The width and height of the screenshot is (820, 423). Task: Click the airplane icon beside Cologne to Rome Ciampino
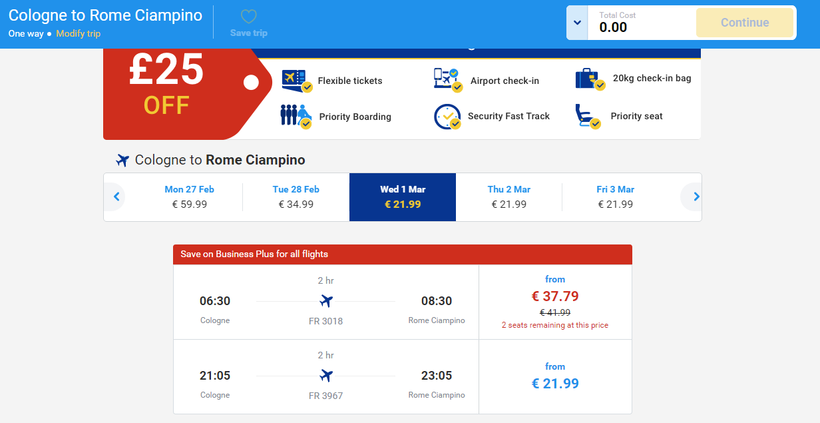click(123, 160)
